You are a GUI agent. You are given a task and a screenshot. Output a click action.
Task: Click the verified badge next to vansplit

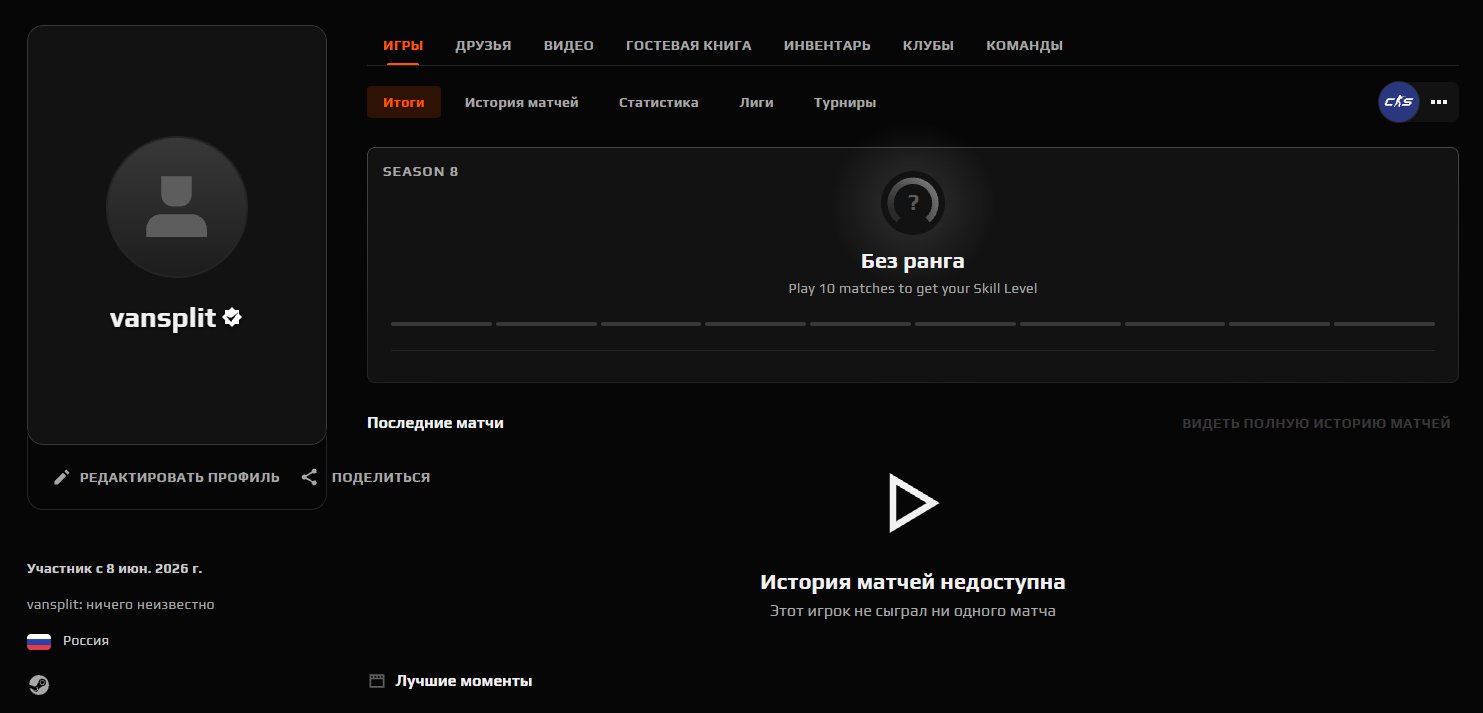(233, 318)
